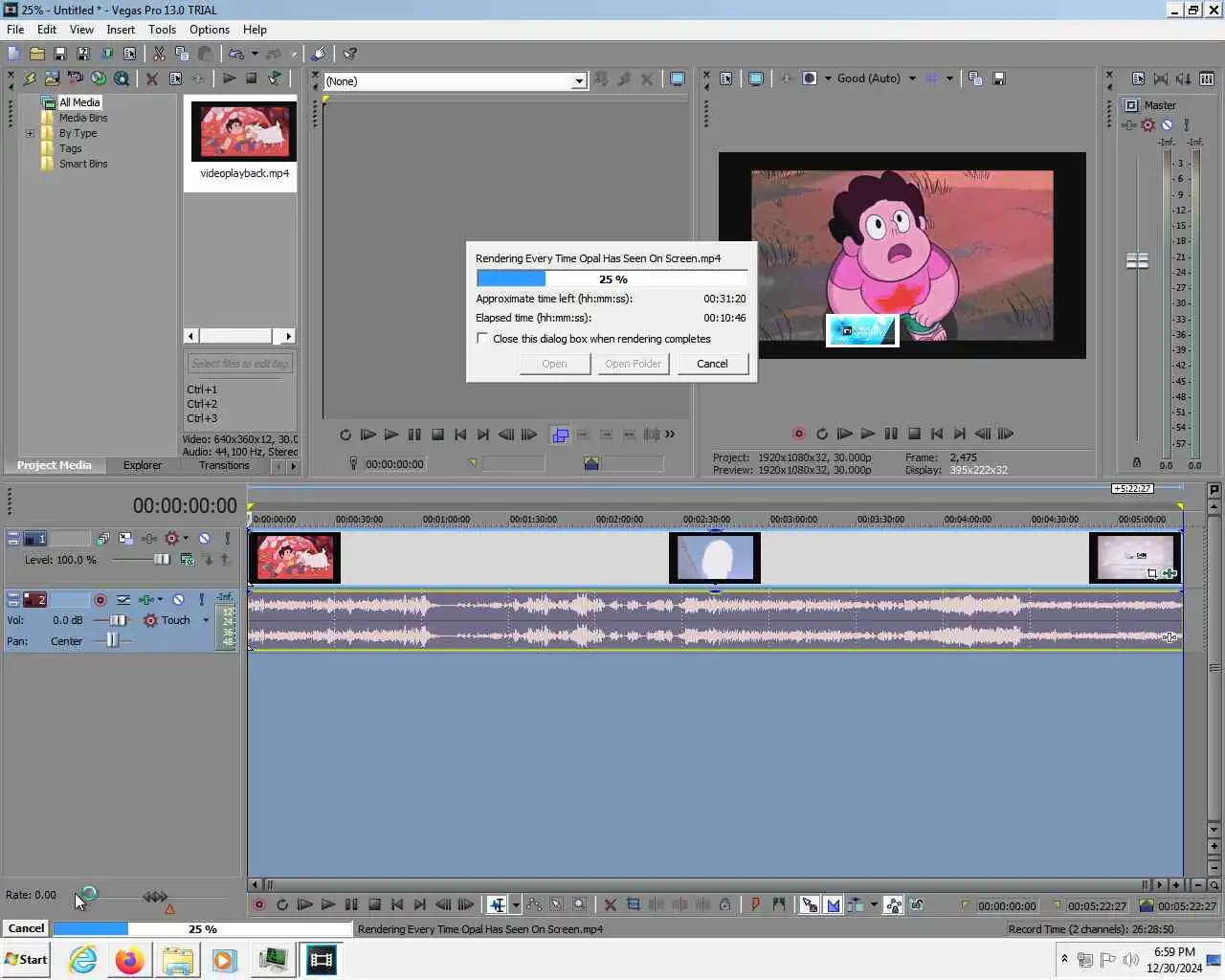Image resolution: width=1225 pixels, height=980 pixels.
Task: Click the Open project folder icon
Action: 37,54
